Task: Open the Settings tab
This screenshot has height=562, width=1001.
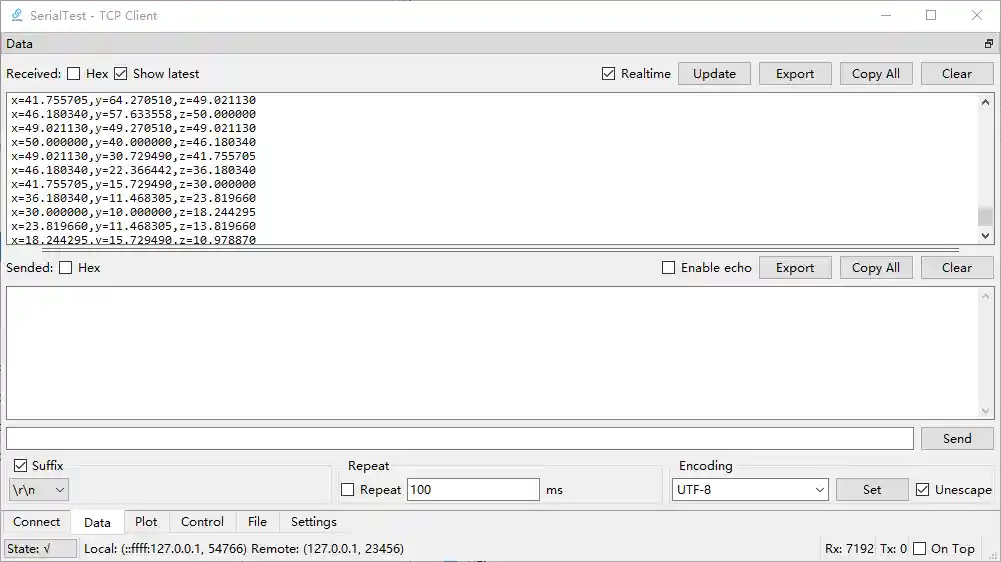Action: 313,522
